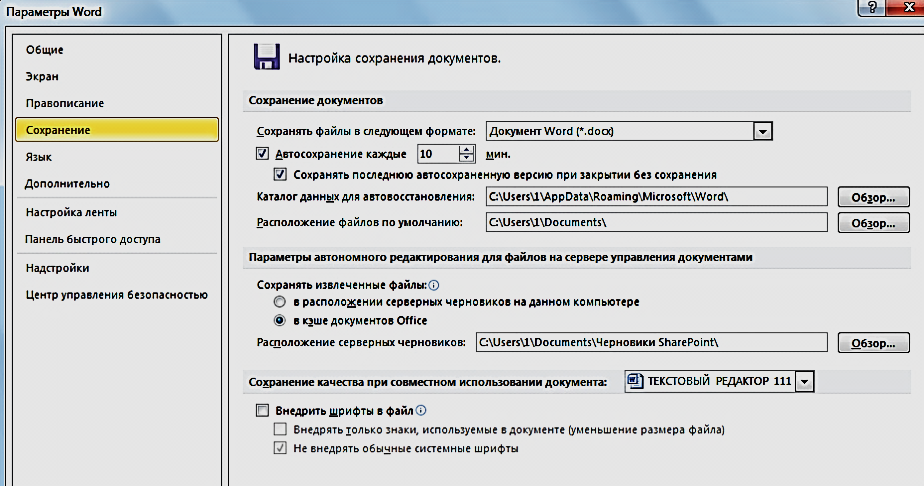924x486 pixels.
Task: Click the info icon next to Сохранять извлеченные файлы
Action: click(x=434, y=285)
